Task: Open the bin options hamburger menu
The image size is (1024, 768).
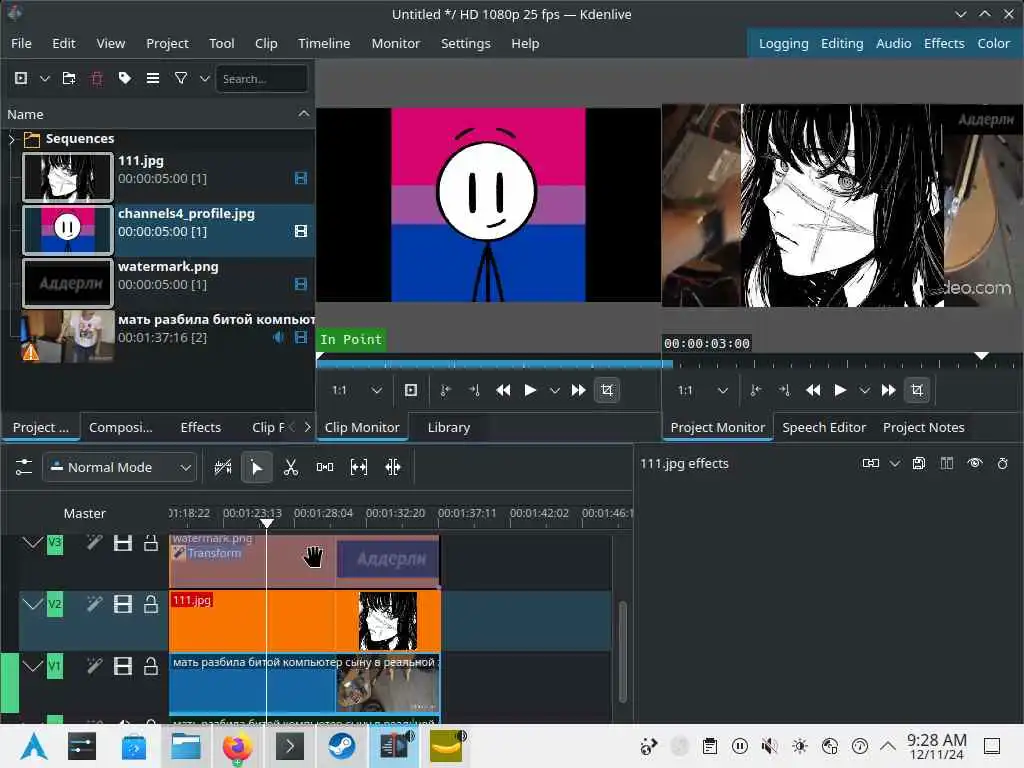Action: 153,78
